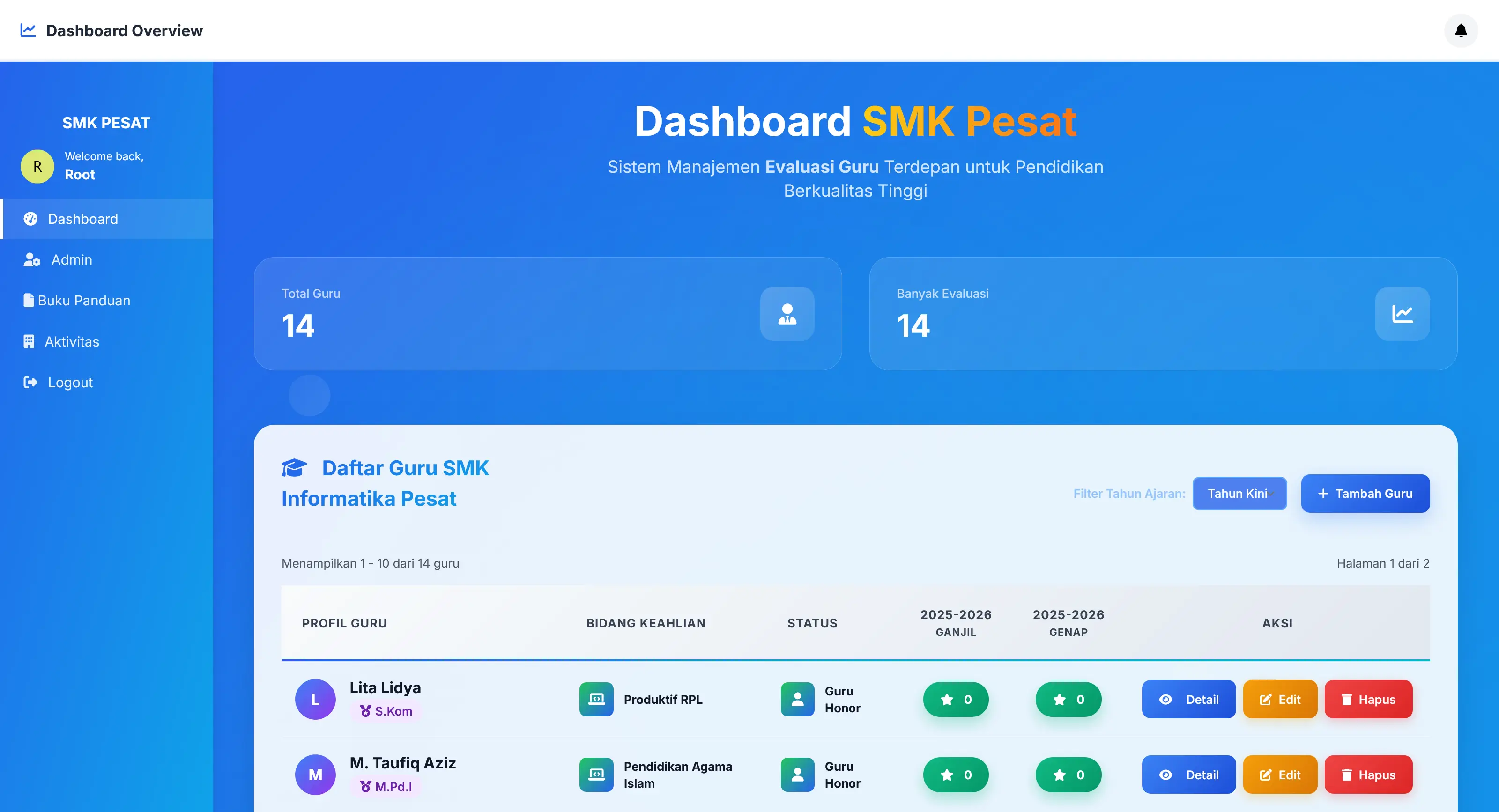The width and height of the screenshot is (1499, 812).
Task: Open Buku Panduan from the sidebar
Action: coord(83,300)
